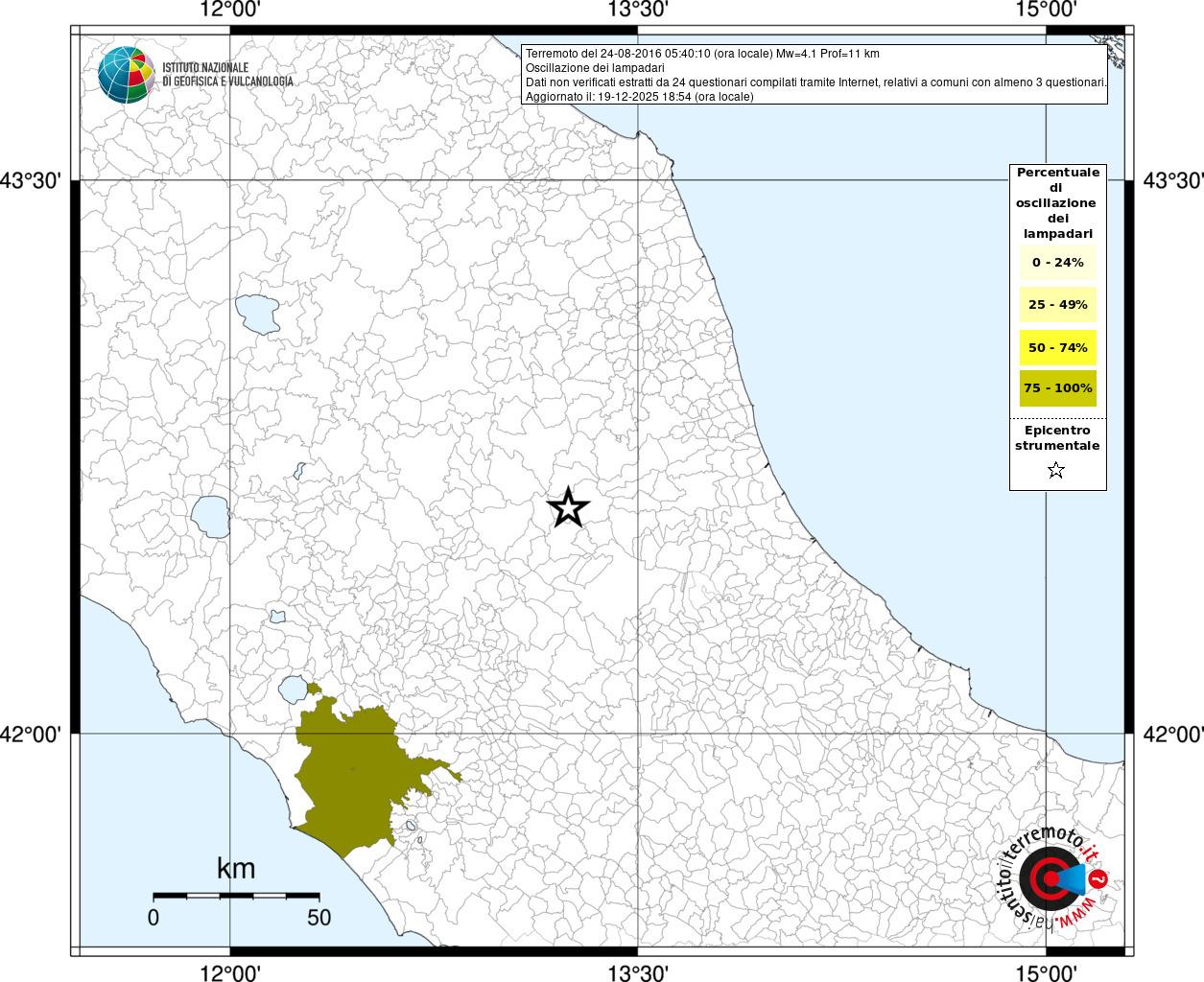The width and height of the screenshot is (1204, 982).
Task: Click the INGV globe logo
Action: point(126,75)
